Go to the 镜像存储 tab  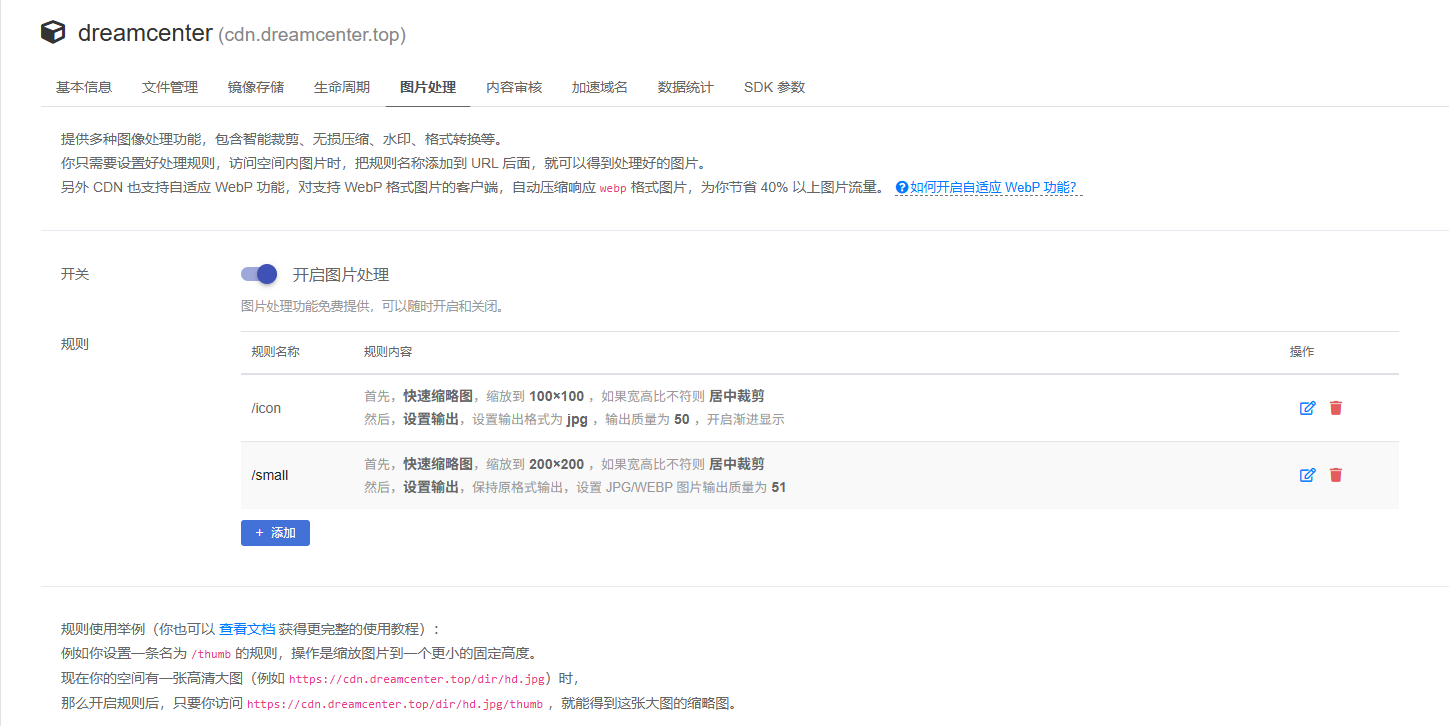(x=256, y=87)
